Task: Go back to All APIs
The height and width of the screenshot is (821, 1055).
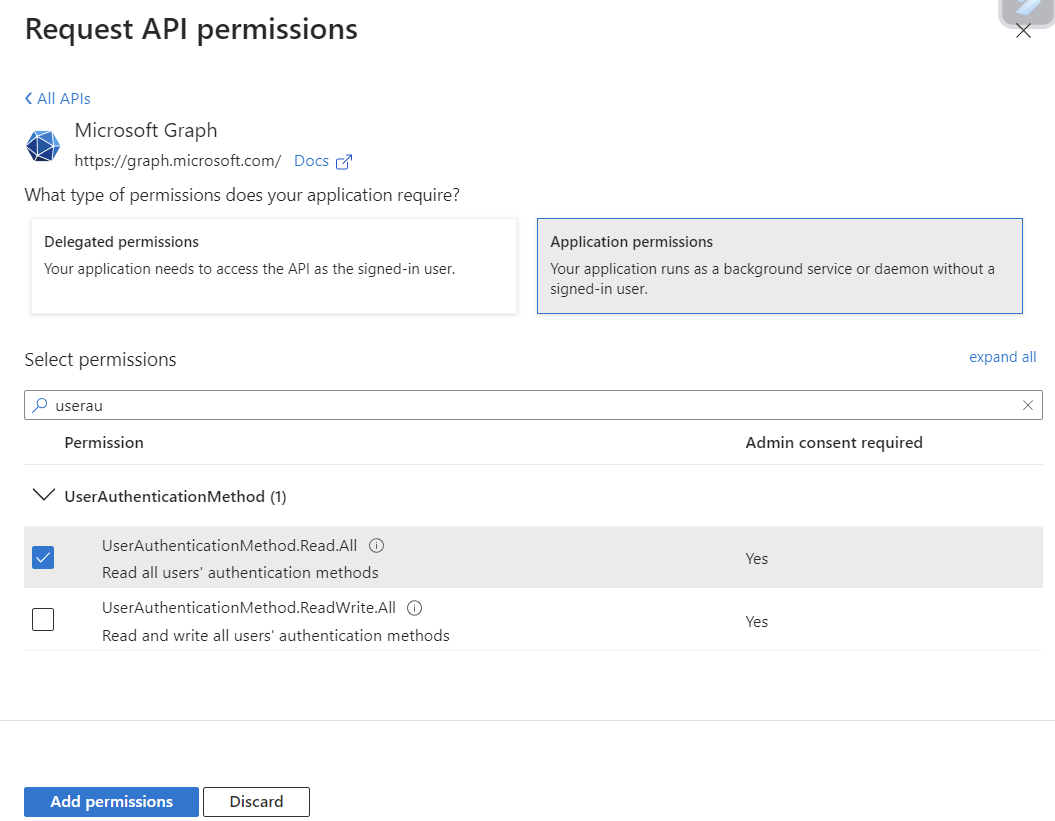Action: pos(57,99)
